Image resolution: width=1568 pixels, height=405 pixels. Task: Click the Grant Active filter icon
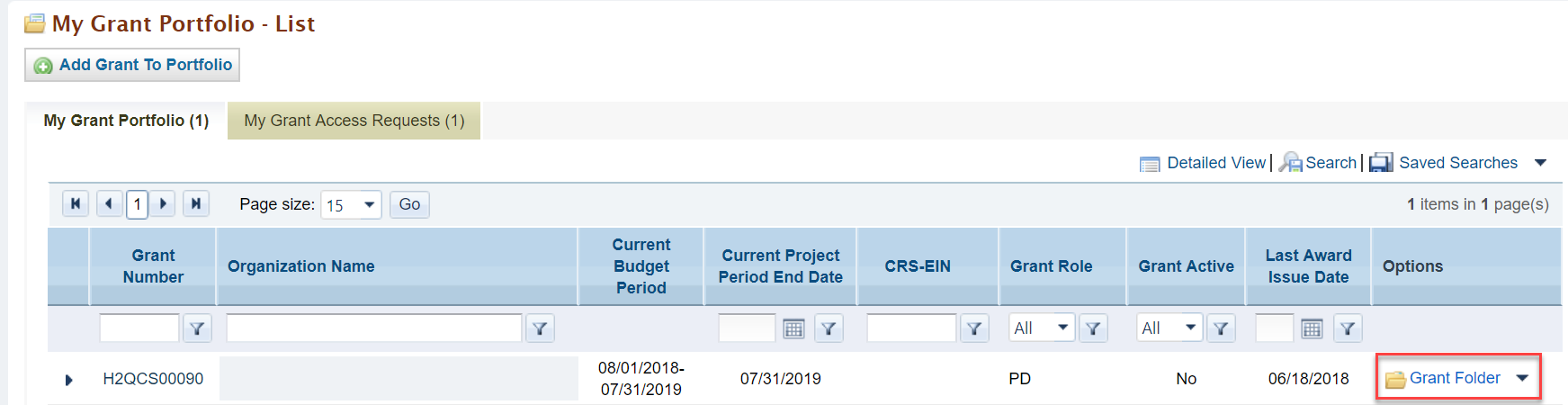[1221, 328]
